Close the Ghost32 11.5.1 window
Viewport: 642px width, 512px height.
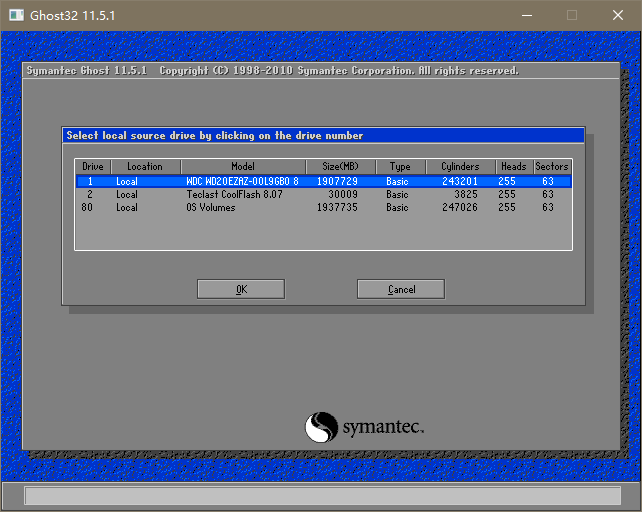(x=618, y=15)
